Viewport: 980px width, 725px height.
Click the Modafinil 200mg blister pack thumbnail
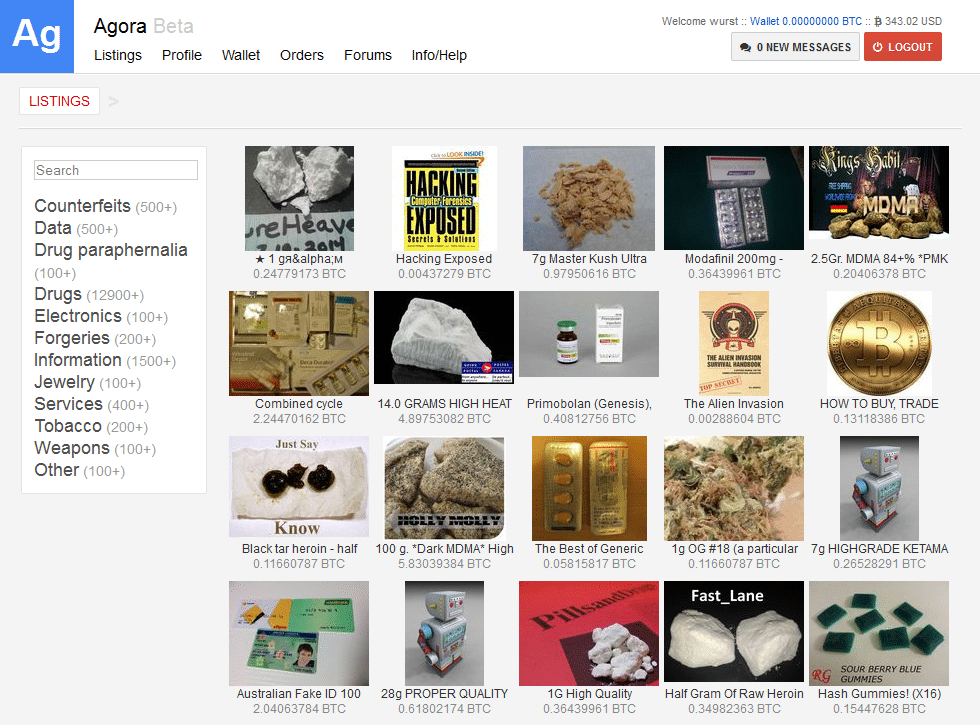coord(734,198)
